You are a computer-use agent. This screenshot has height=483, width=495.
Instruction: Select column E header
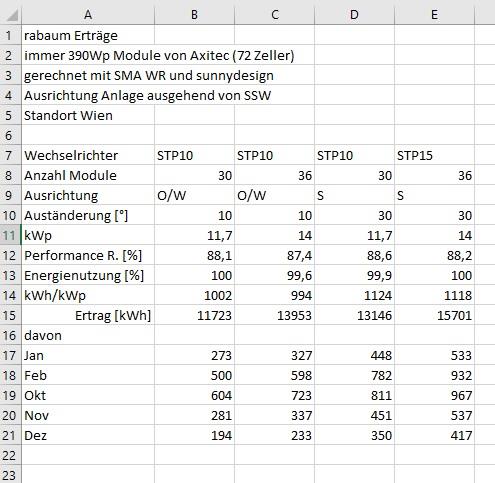(434, 15)
